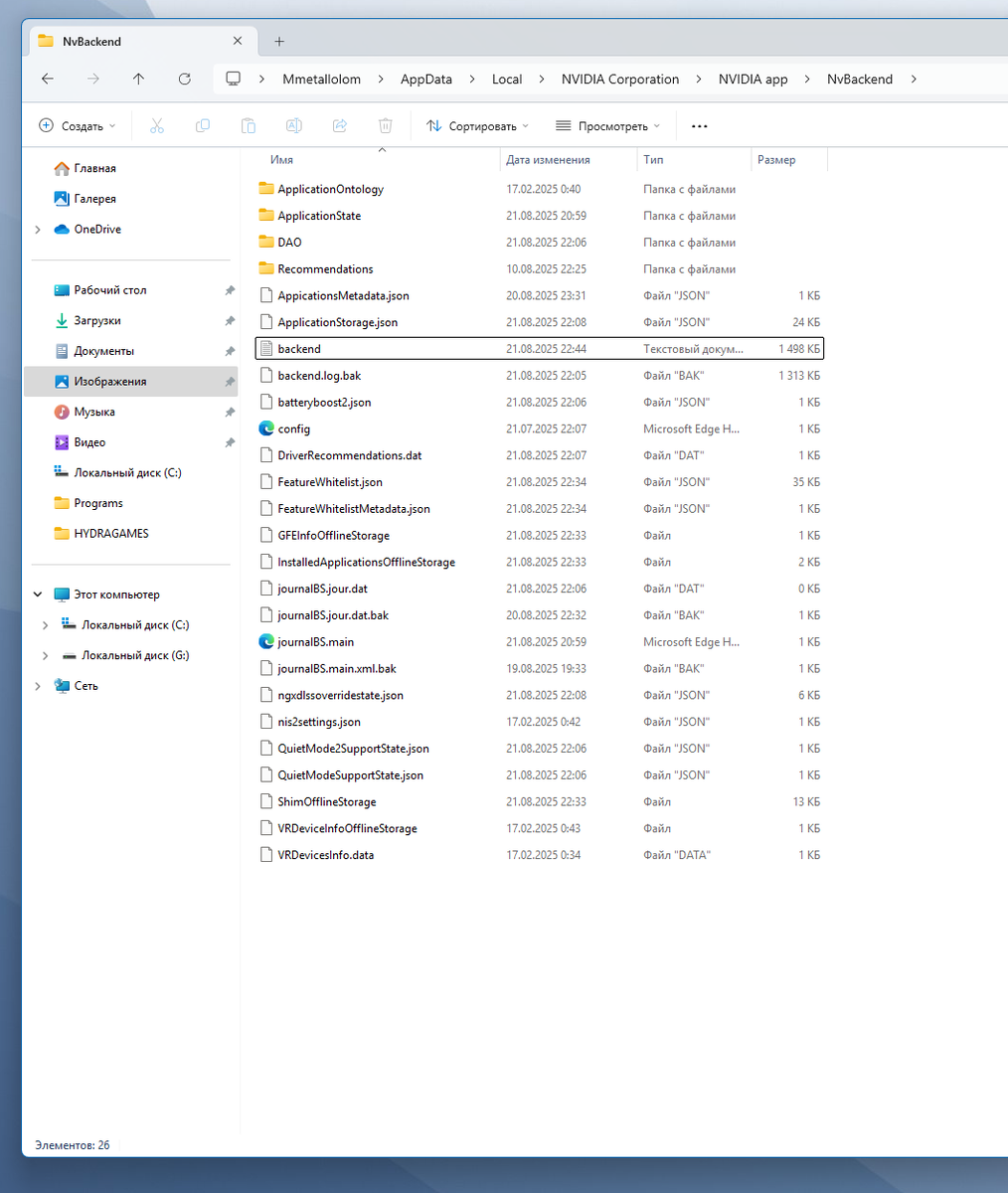
Task: Select the DAO folder
Action: click(x=540, y=243)
